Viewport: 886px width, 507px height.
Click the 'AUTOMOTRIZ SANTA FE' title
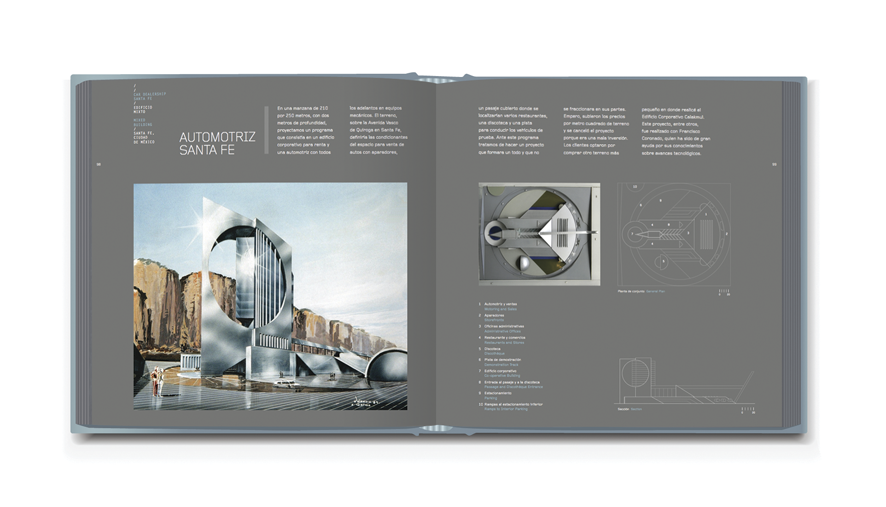tap(218, 143)
